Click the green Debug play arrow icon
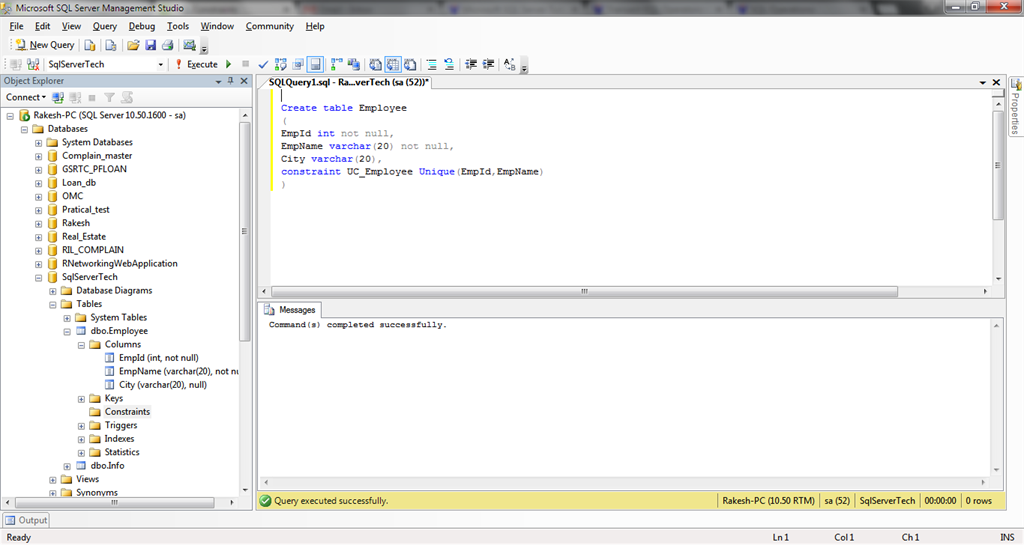The height and width of the screenshot is (545, 1024). (x=229, y=64)
